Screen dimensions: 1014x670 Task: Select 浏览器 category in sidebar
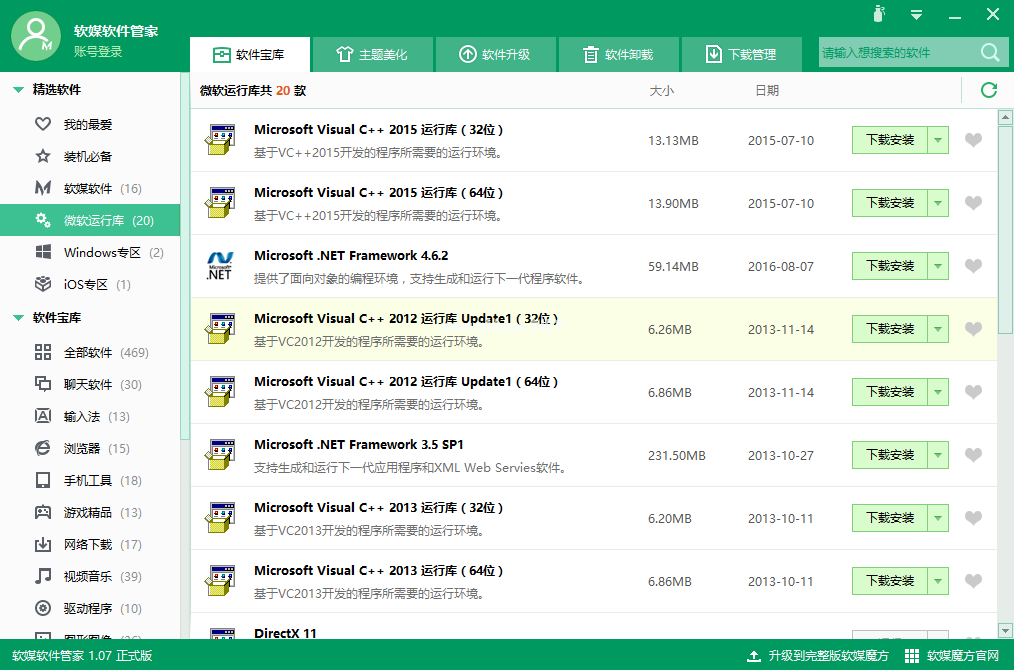(x=82, y=448)
